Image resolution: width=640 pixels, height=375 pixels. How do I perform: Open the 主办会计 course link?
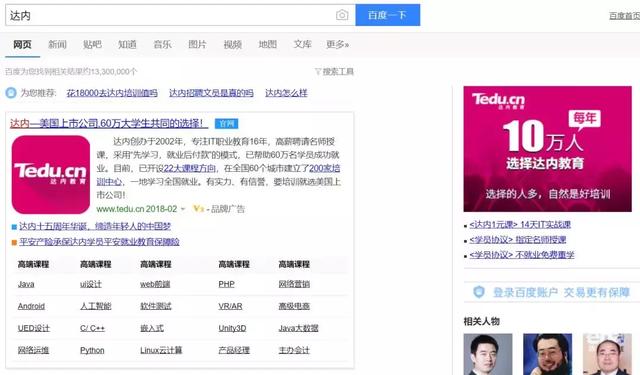[294, 350]
